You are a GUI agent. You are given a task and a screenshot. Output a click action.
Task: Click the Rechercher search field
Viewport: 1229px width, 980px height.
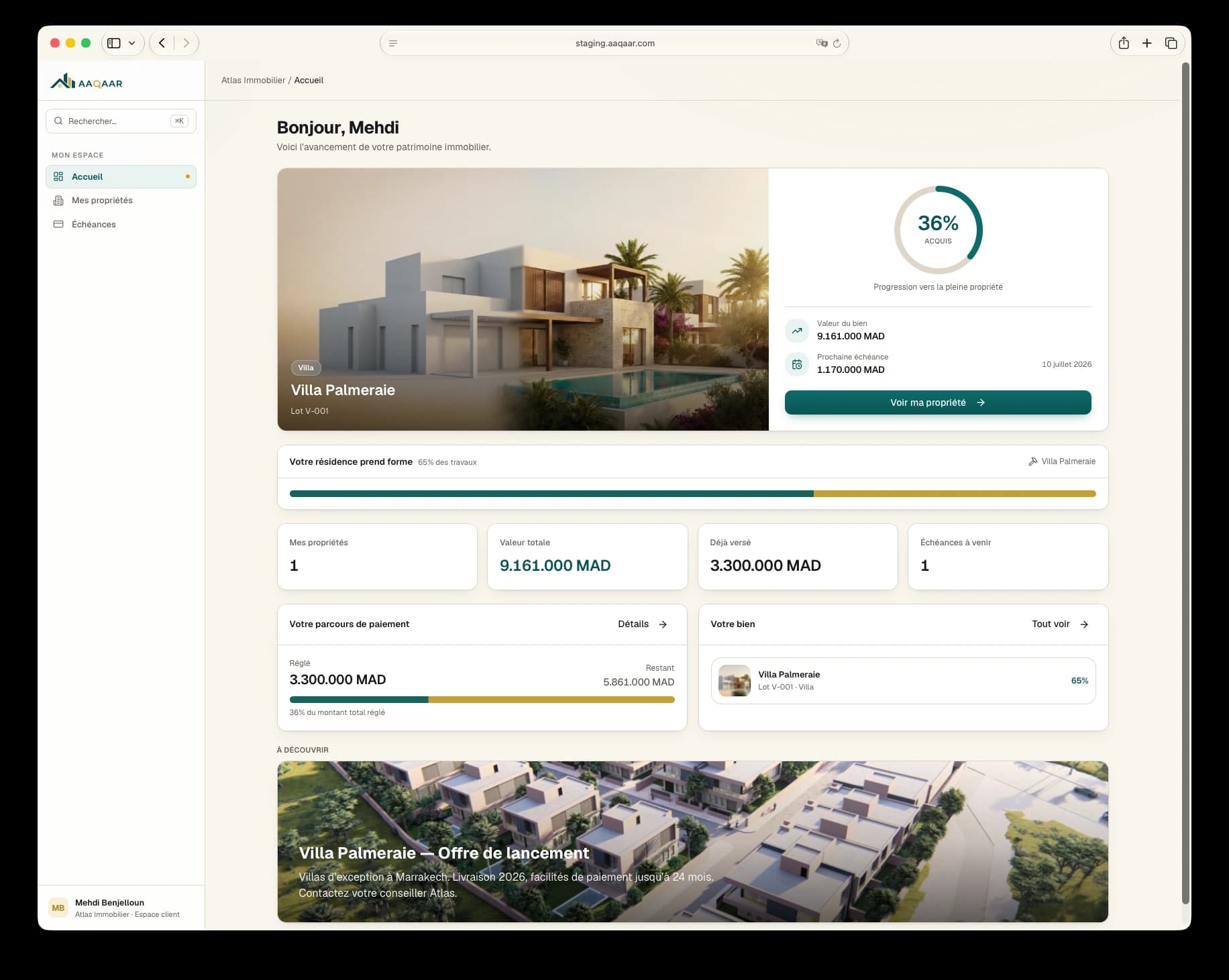pyautogui.click(x=121, y=121)
